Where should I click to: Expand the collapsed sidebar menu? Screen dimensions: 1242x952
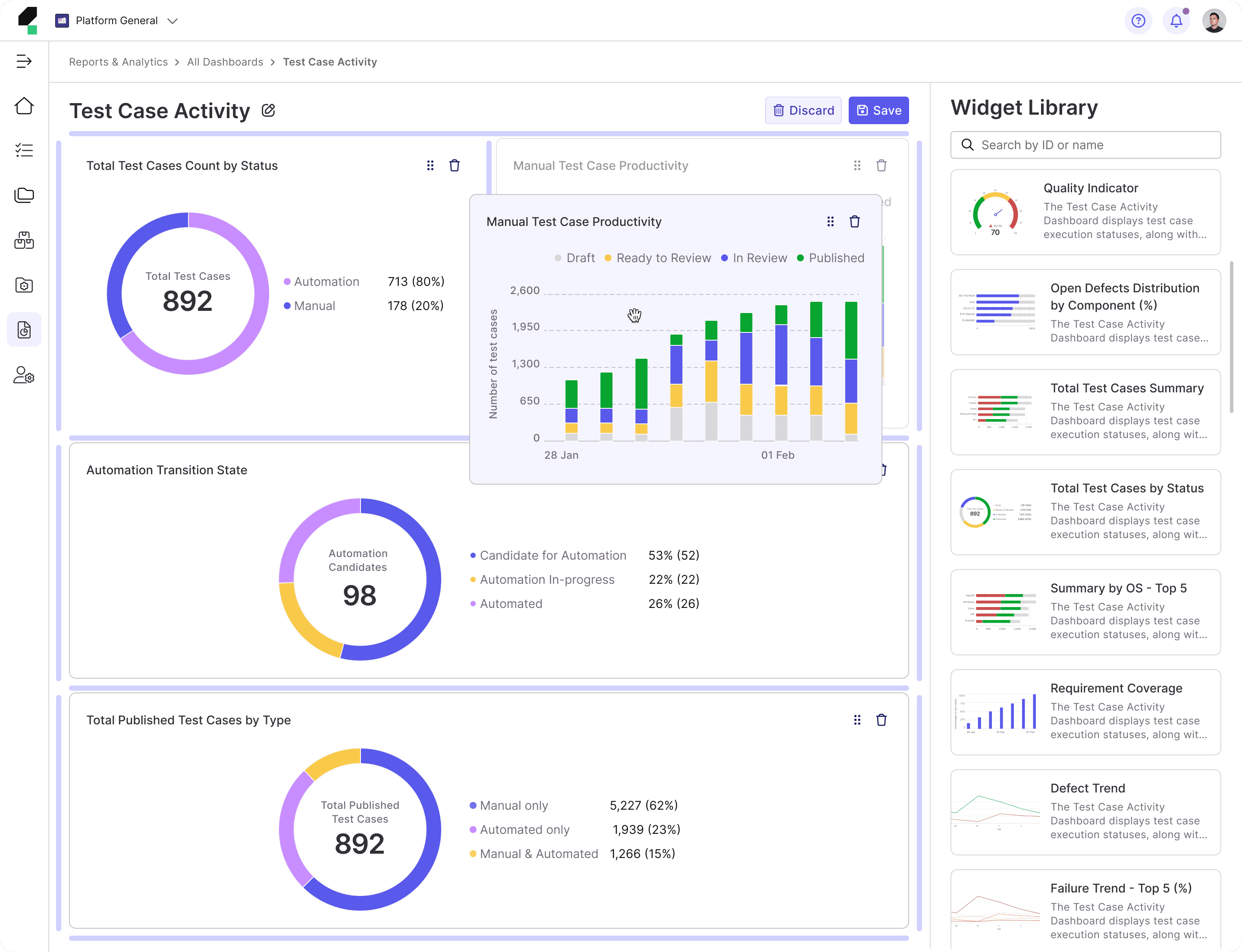[x=24, y=61]
